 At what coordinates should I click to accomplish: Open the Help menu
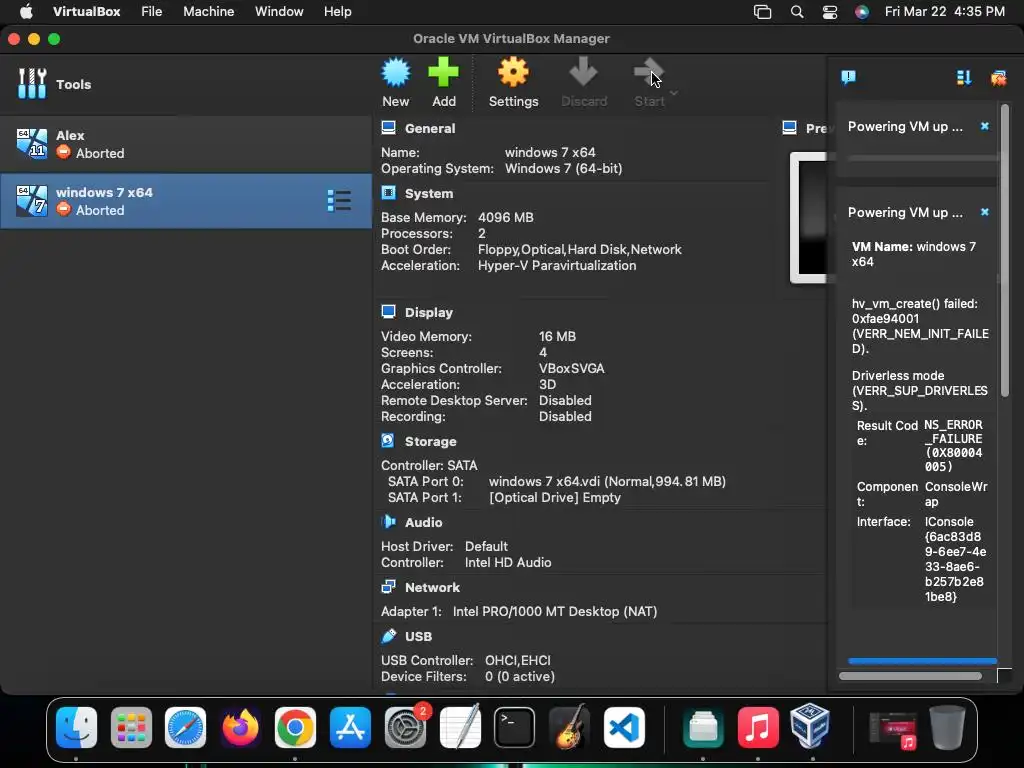click(x=338, y=11)
